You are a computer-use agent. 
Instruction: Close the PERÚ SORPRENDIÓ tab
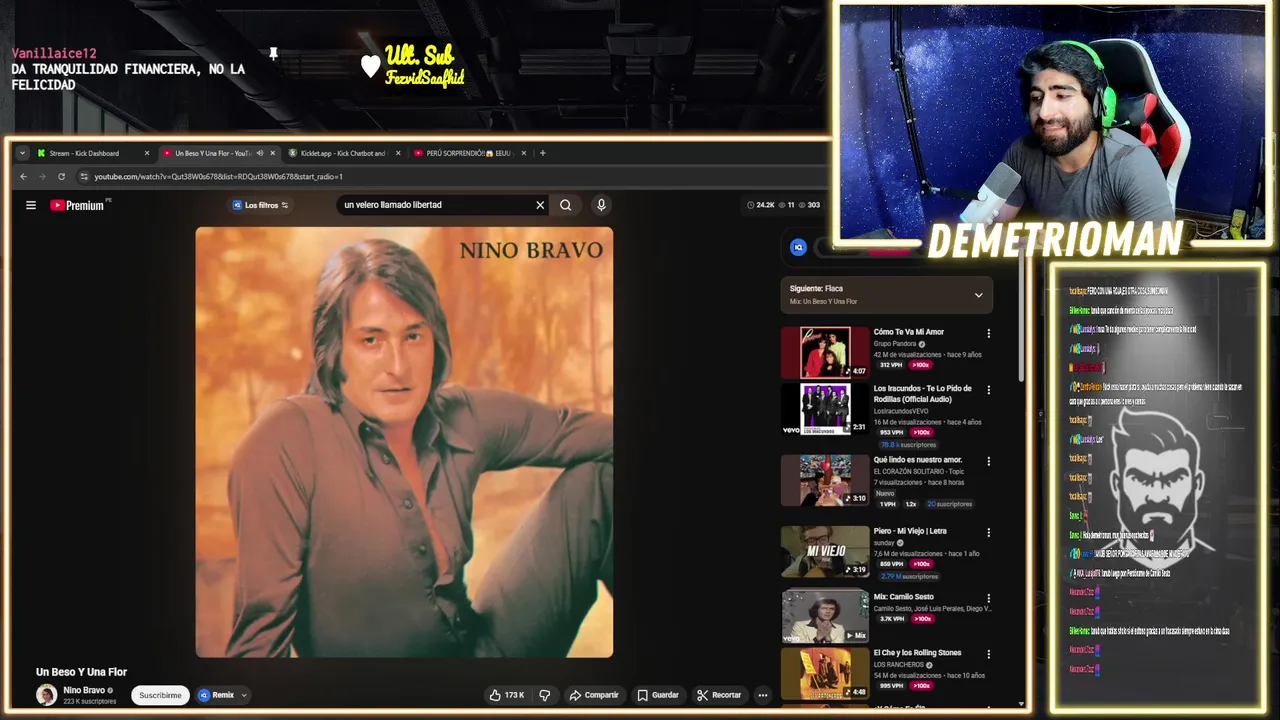point(524,153)
